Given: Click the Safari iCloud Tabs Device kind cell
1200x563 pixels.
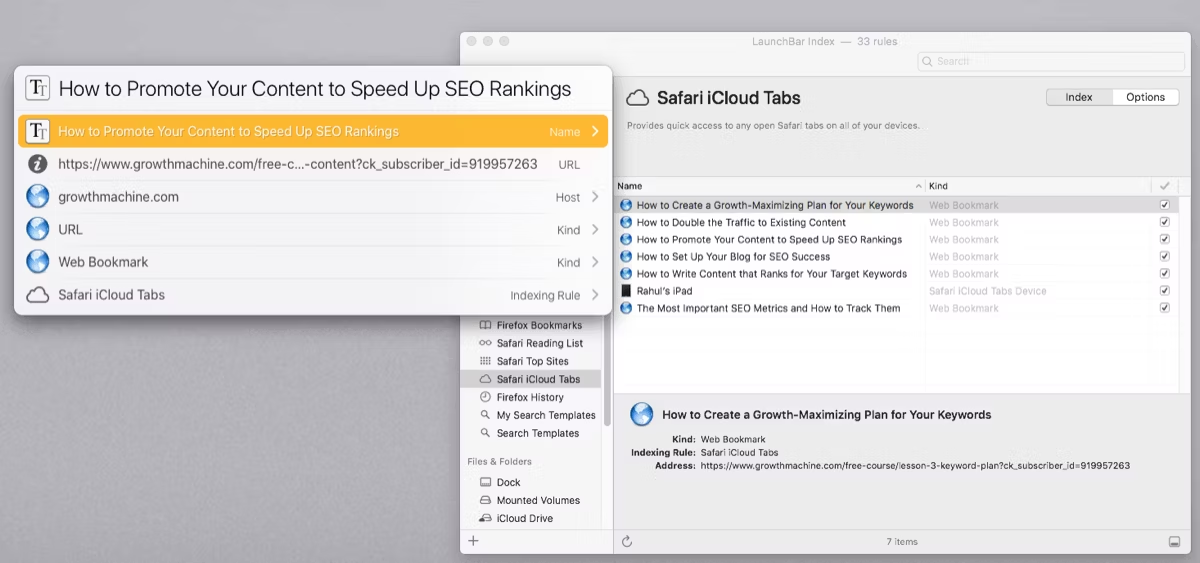Looking at the screenshot, I should pos(988,291).
